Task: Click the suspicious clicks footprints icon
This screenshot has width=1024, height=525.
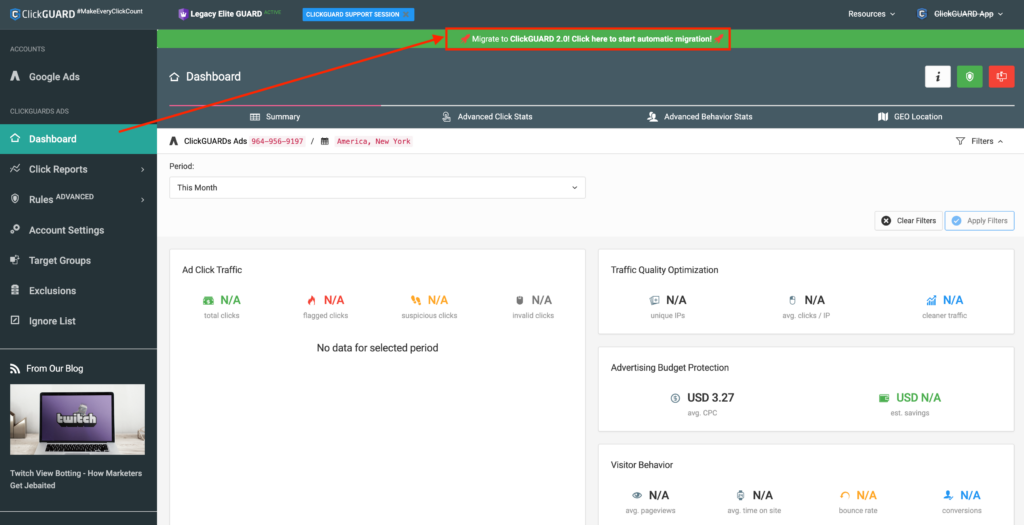Action: pyautogui.click(x=416, y=300)
